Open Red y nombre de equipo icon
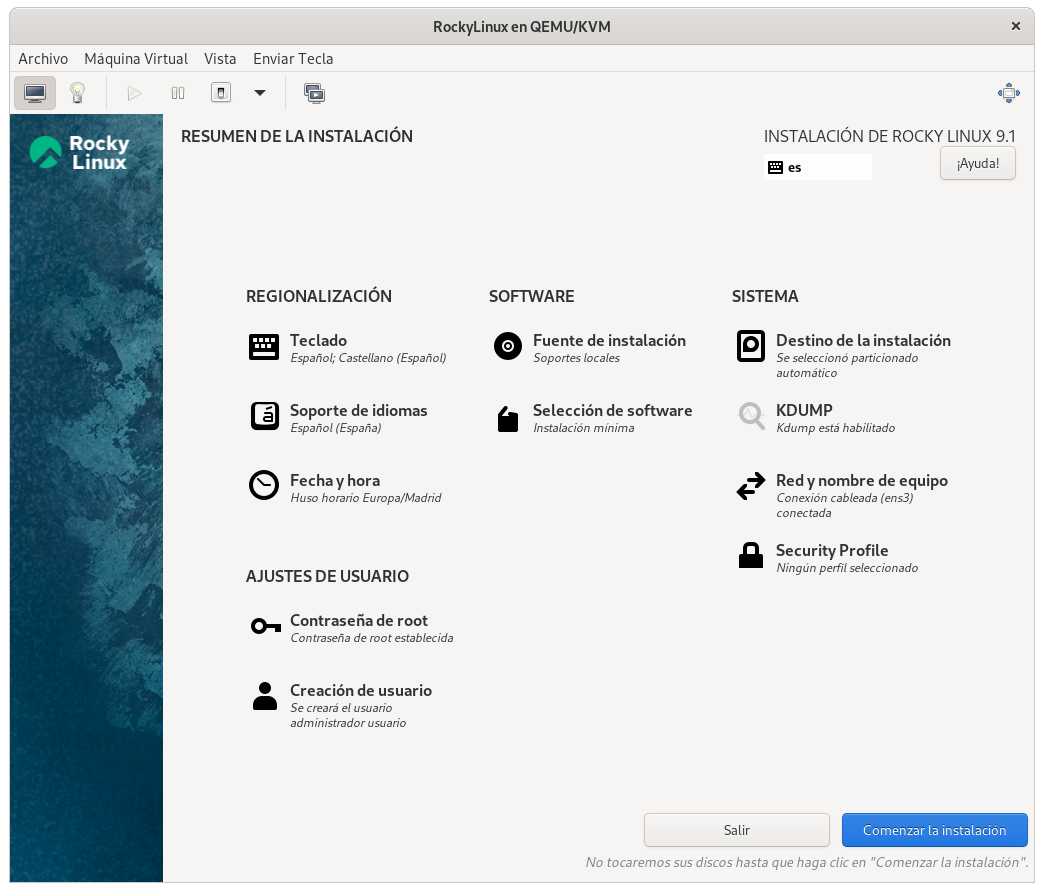Image resolution: width=1044 pixels, height=892 pixels. coord(751,487)
